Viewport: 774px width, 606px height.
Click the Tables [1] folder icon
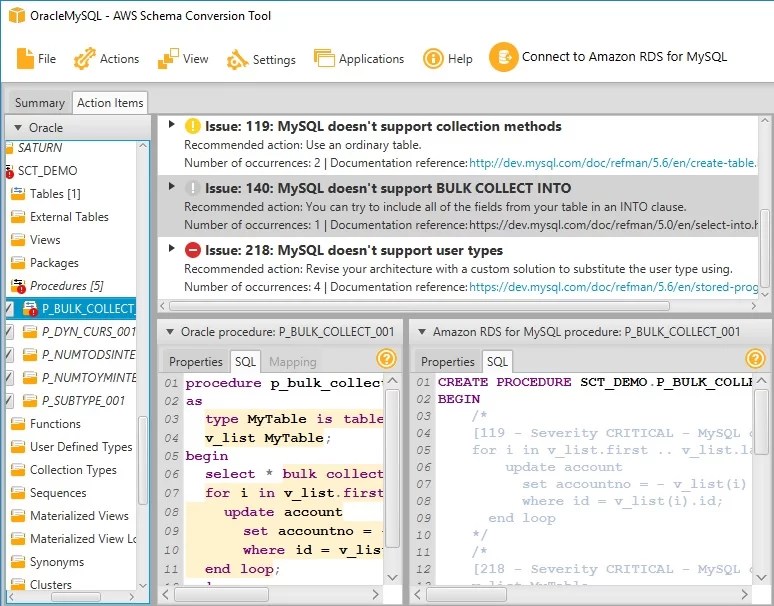[x=18, y=193]
